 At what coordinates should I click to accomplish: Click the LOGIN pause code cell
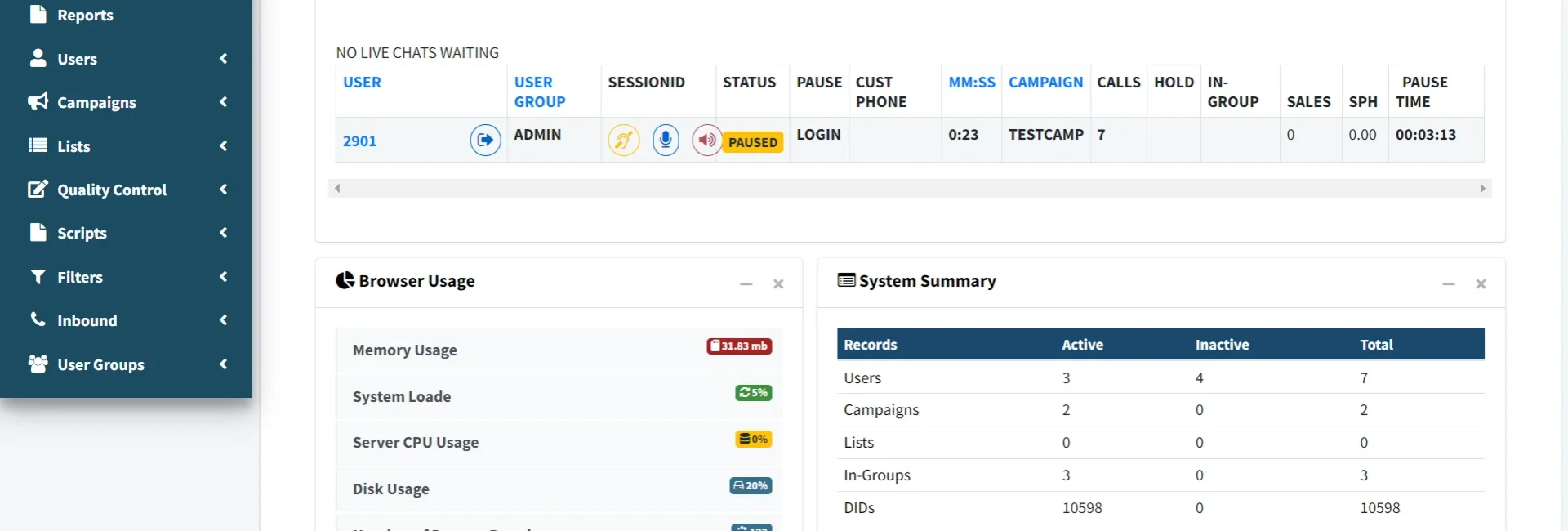819,140
